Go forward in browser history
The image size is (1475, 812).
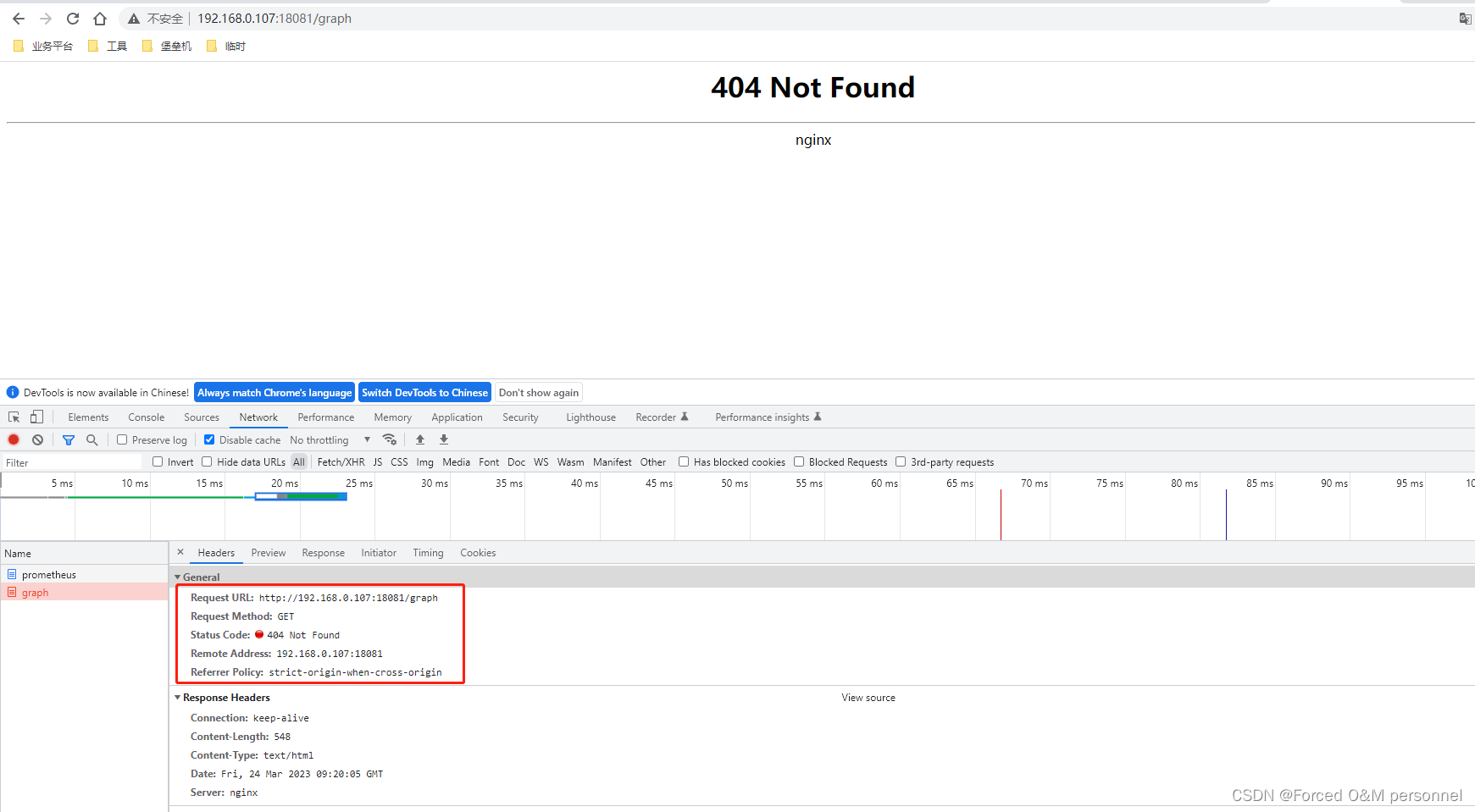coord(46,19)
